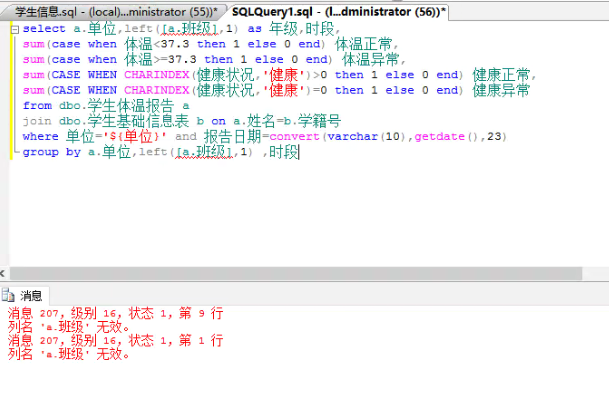Image resolution: width=609 pixels, height=402 pixels.
Task: Click the left arrow of the horizontal scrollbar
Action: pyautogui.click(x=3, y=273)
